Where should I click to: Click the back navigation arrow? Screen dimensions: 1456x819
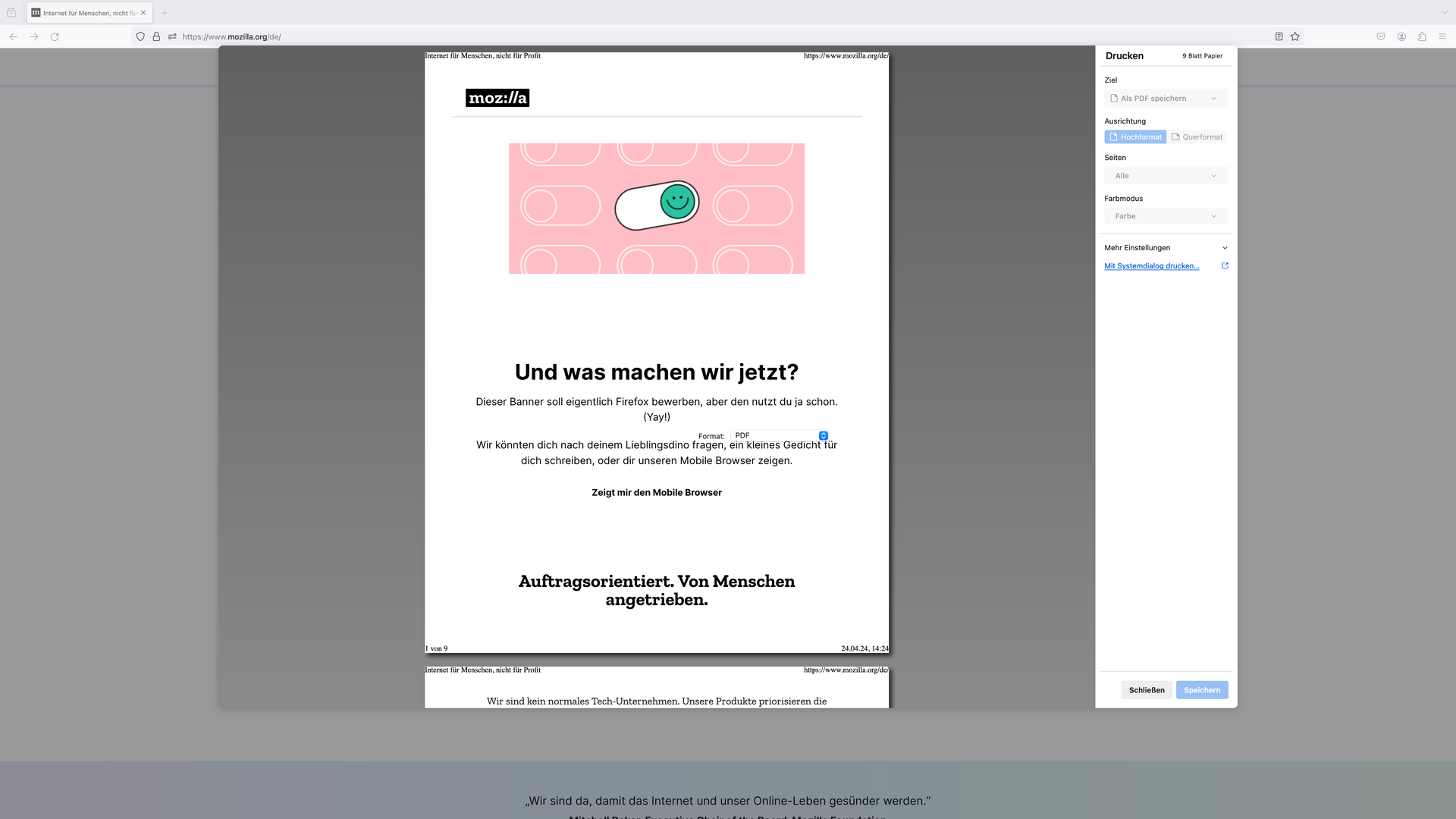click(14, 36)
